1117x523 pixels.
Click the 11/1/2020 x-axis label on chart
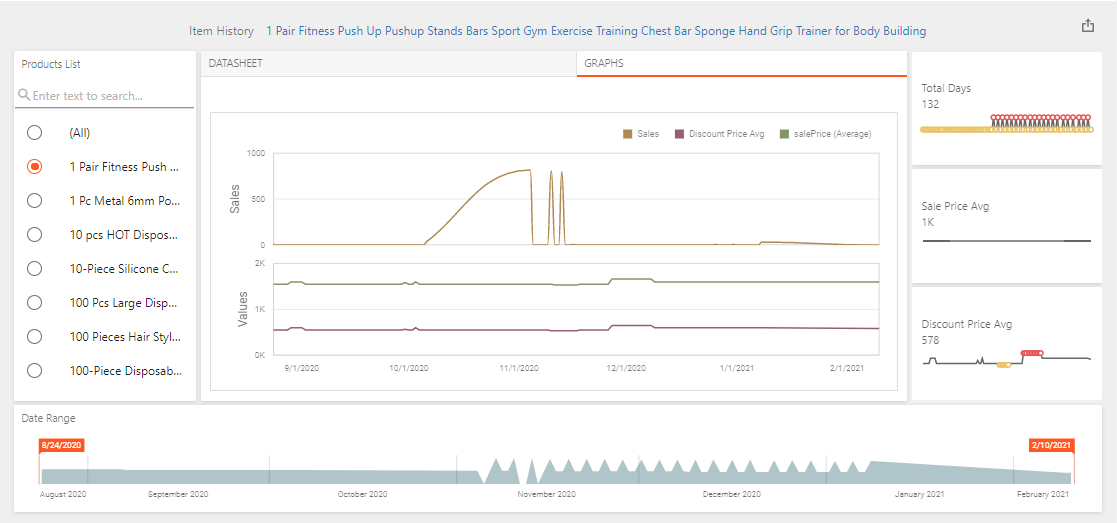pos(518,368)
